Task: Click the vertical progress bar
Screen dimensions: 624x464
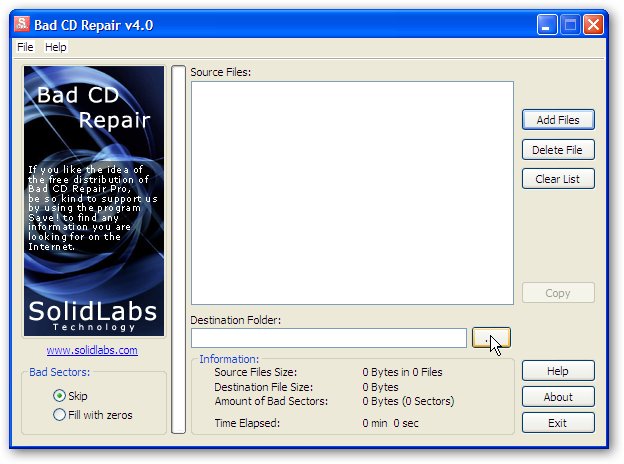Action: coord(178,249)
